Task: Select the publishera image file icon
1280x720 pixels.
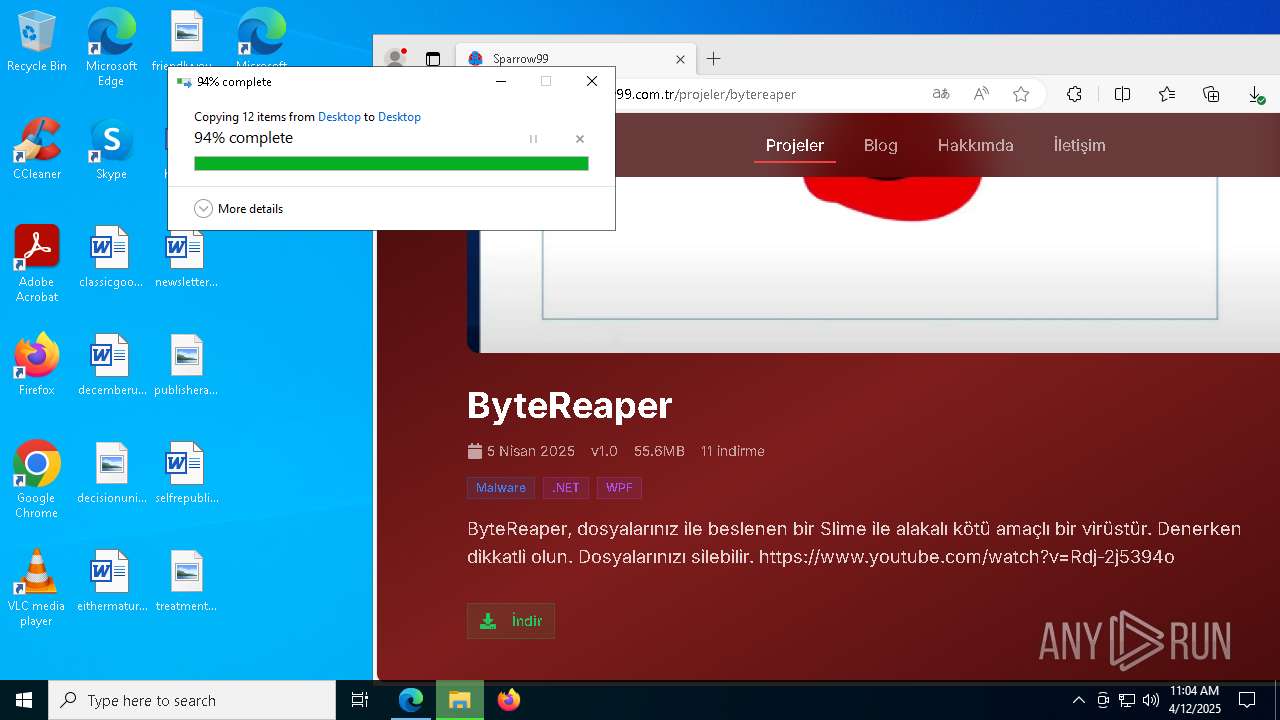Action: pos(186,366)
